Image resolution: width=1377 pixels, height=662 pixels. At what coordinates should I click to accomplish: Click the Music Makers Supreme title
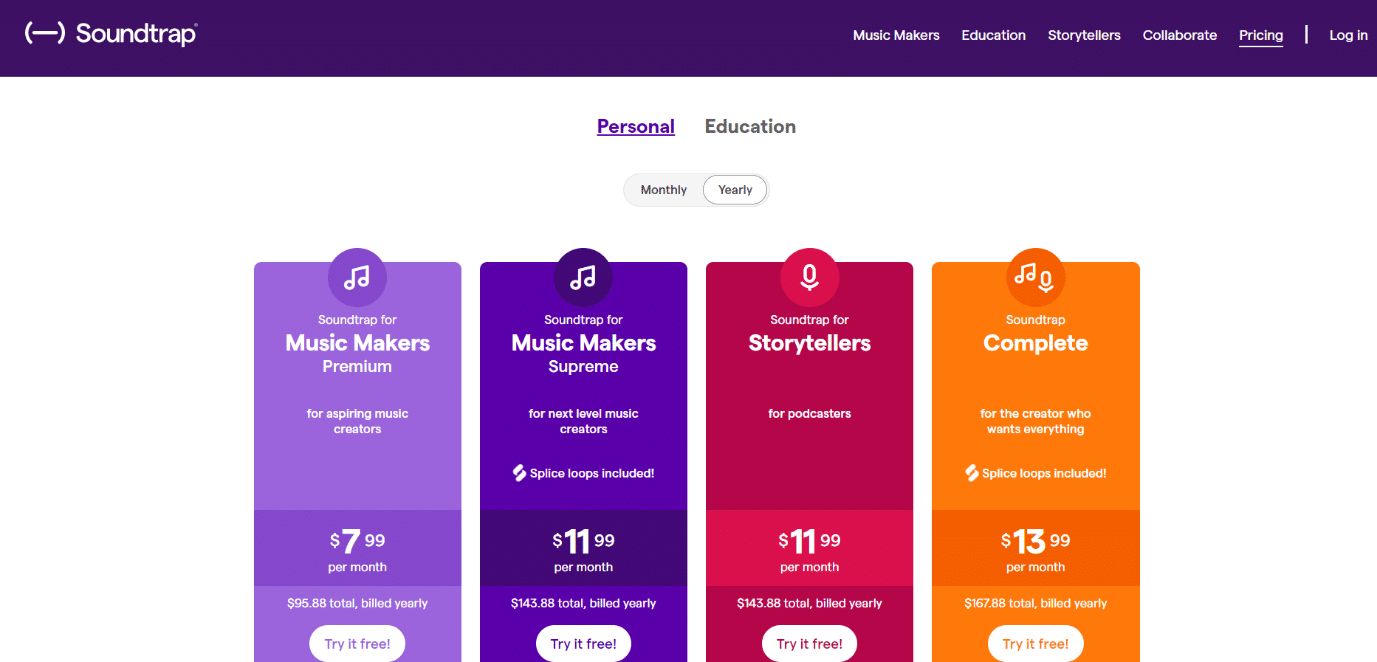[583, 344]
